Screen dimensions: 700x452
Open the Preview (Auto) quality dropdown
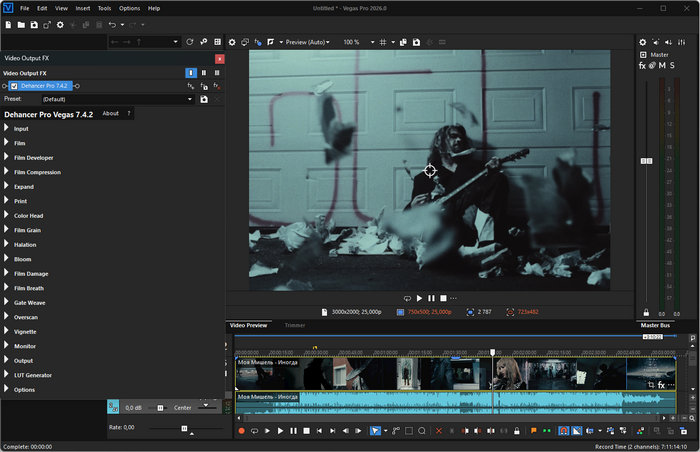tap(308, 42)
